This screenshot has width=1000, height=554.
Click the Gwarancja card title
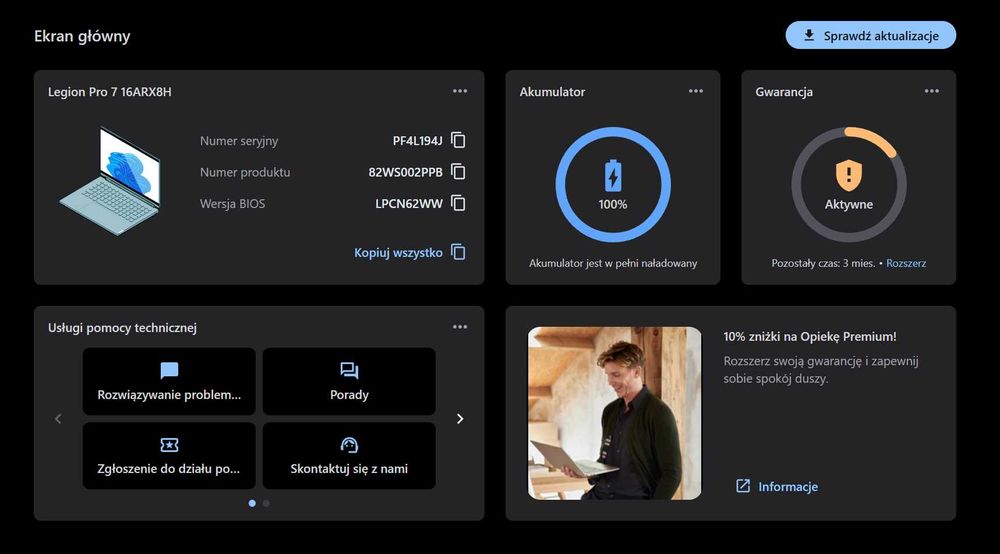coord(784,92)
